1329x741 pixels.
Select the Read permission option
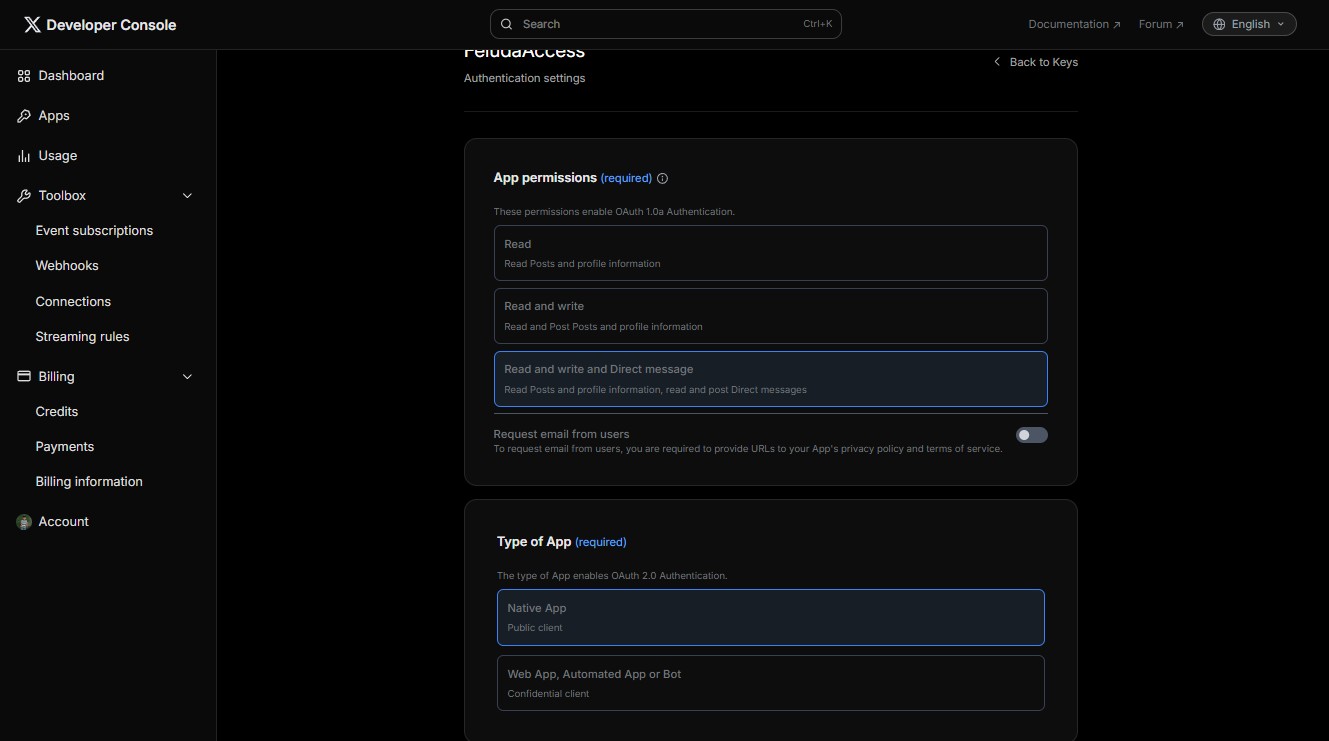770,253
